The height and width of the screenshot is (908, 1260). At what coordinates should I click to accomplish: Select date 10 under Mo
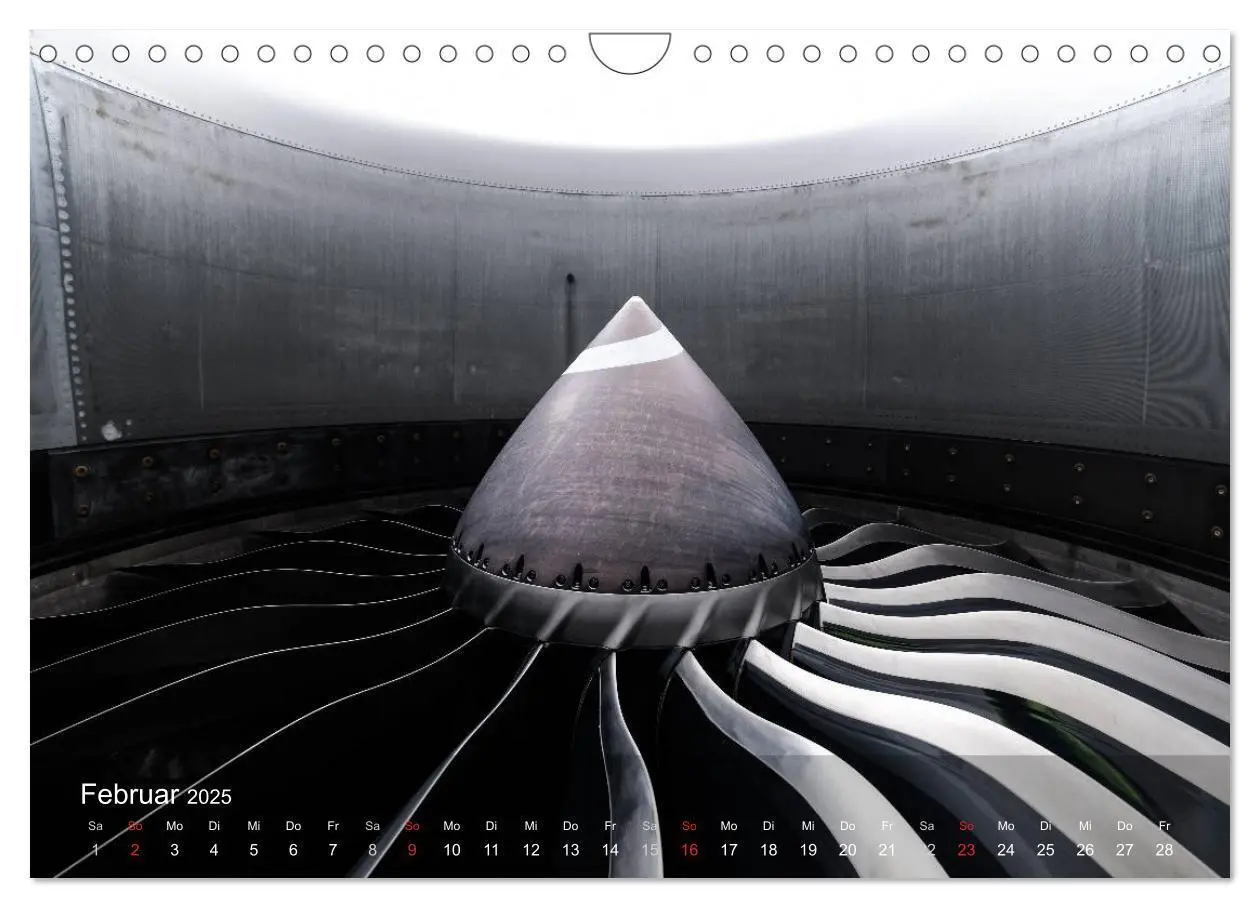click(x=452, y=850)
